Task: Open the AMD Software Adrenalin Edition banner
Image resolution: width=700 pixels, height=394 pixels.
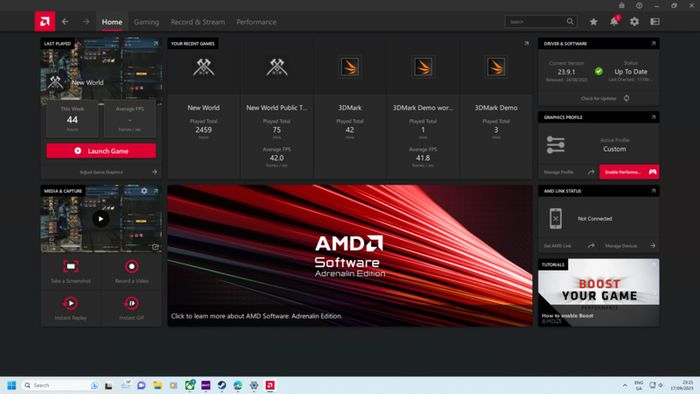Action: coord(350,256)
